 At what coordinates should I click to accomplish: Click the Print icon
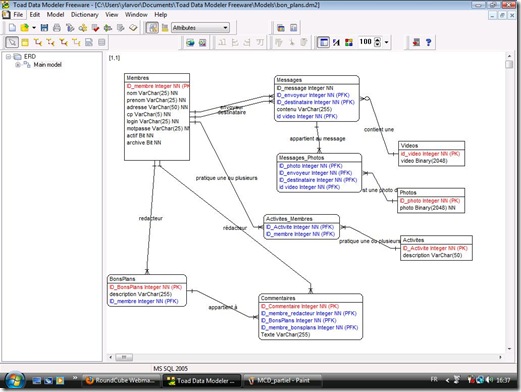(x=57, y=28)
